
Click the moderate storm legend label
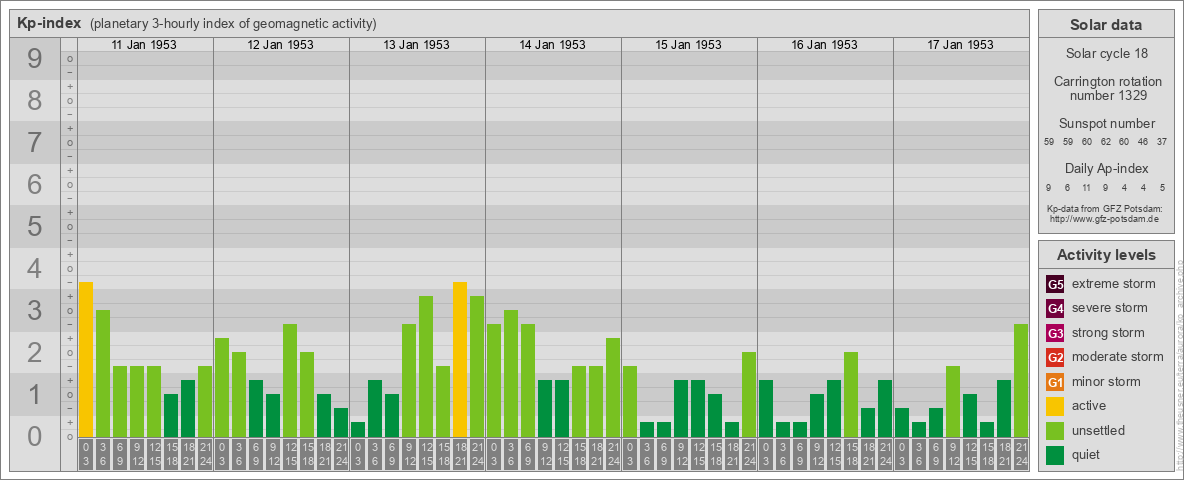click(1118, 357)
